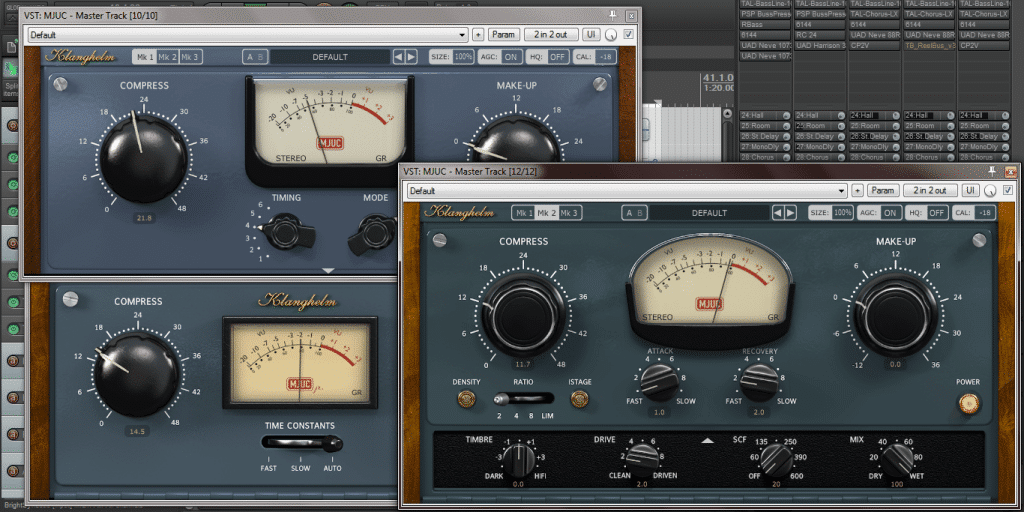Click the wet/dry mix knob icon in the [10/10] window header
This screenshot has height=512, width=1024.
(x=612, y=35)
